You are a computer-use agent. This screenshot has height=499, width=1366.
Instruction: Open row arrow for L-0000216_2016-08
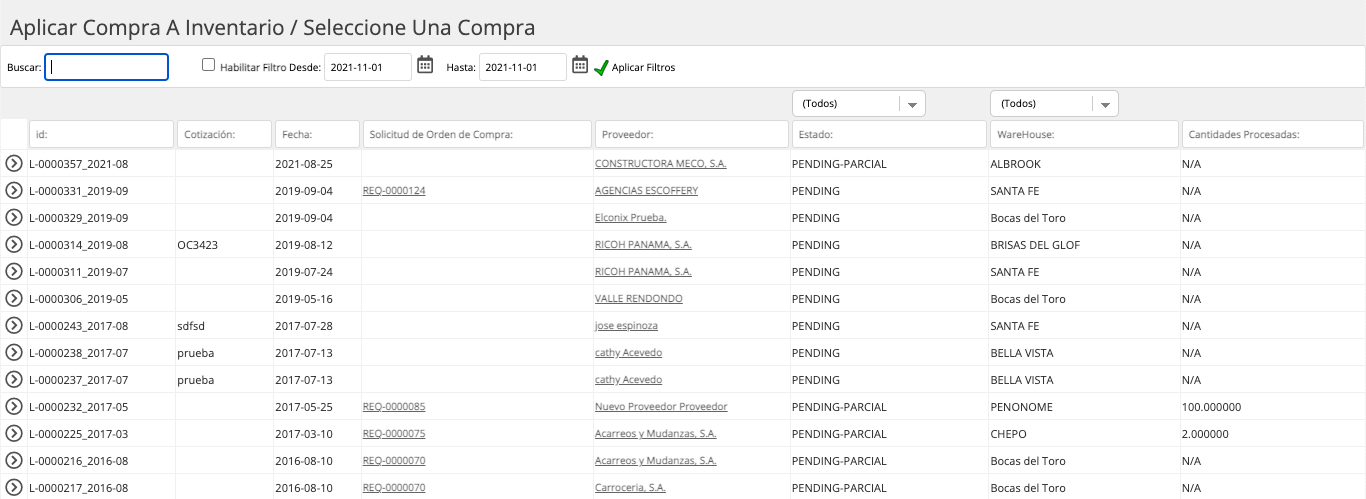14,460
